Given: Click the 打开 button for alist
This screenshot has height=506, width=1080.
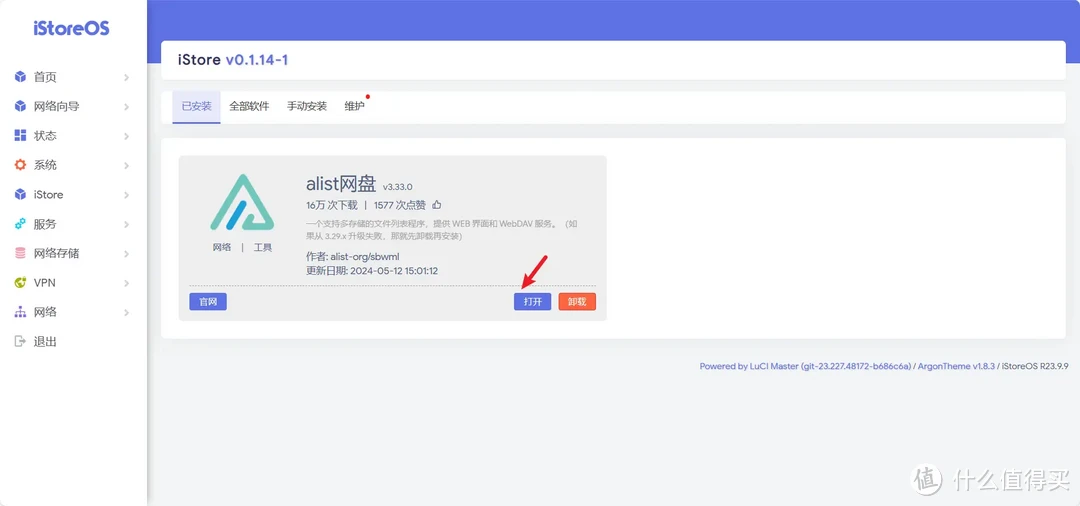Looking at the screenshot, I should pyautogui.click(x=532, y=302).
